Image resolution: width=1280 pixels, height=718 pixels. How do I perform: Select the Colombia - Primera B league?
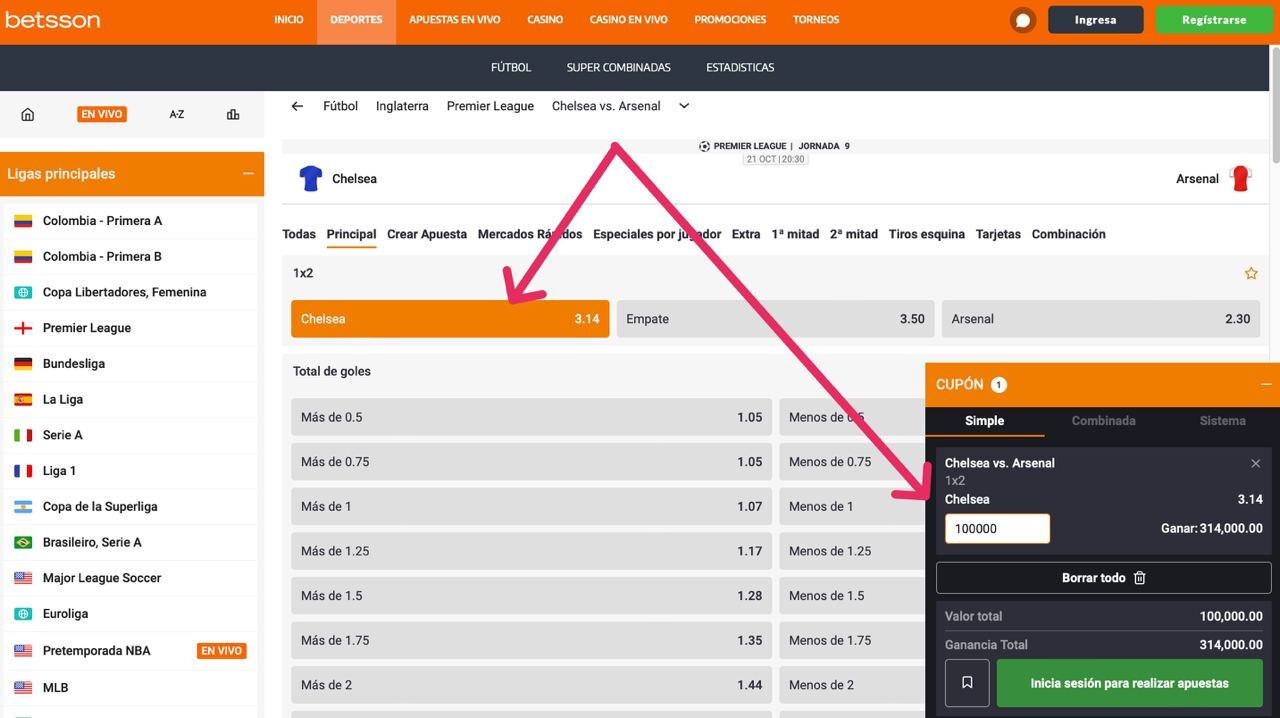(130, 257)
